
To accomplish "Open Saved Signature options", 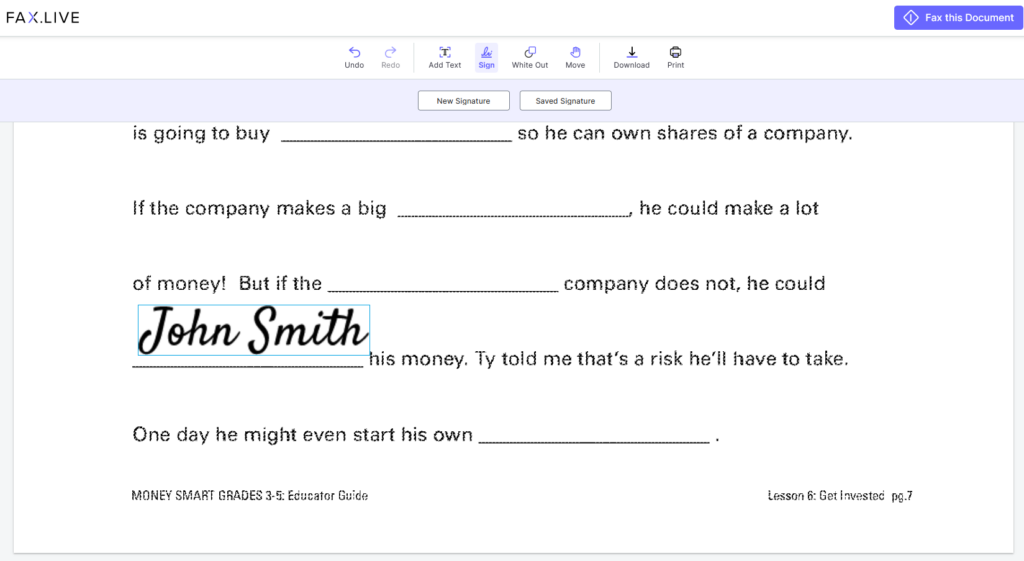I will tap(566, 101).
